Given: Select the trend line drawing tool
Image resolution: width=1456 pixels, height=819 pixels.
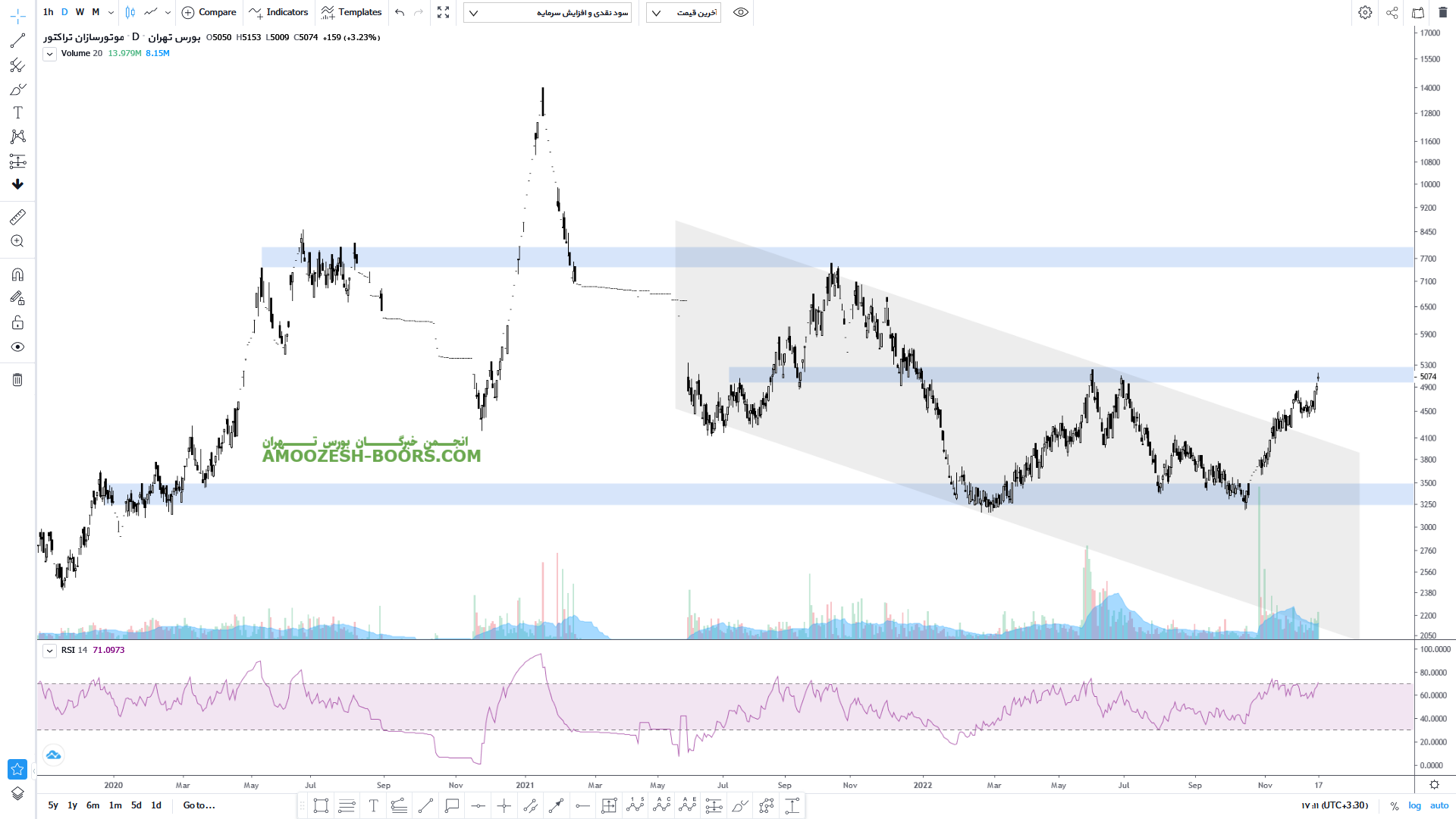Looking at the screenshot, I should (17, 41).
